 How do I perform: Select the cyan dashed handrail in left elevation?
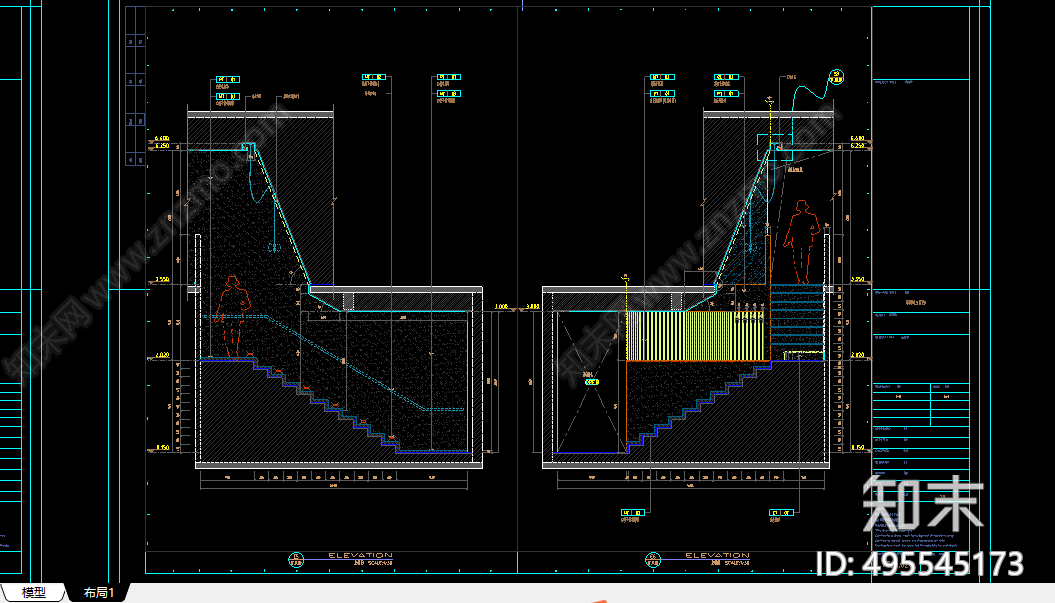[x=334, y=361]
